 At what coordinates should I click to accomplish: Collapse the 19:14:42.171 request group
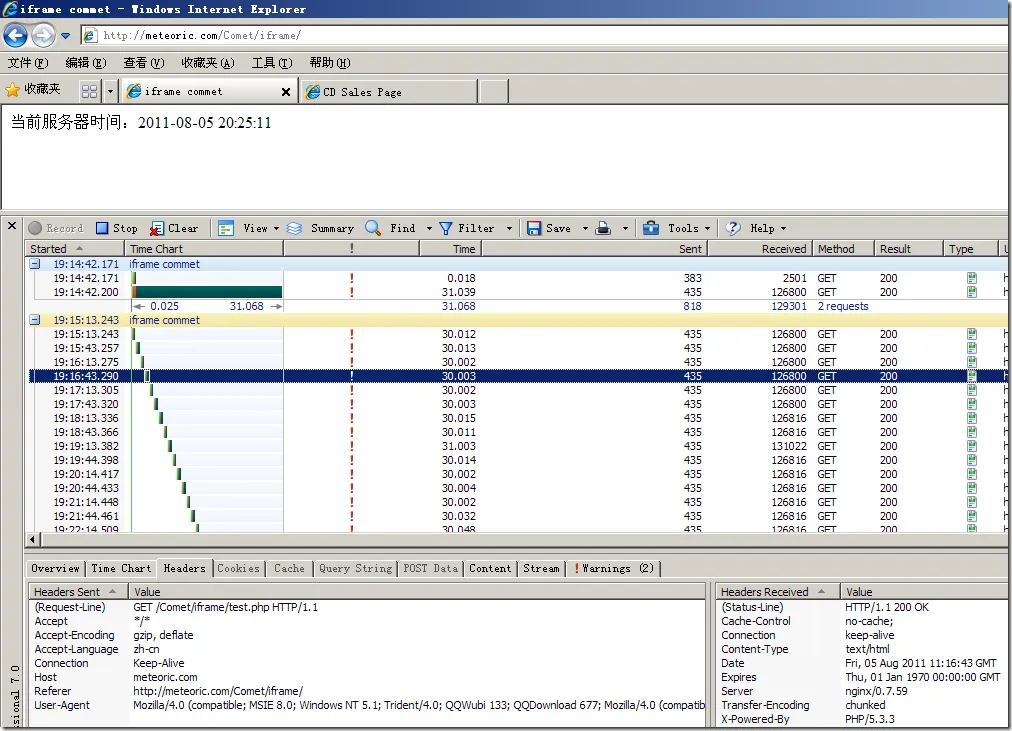(35, 264)
